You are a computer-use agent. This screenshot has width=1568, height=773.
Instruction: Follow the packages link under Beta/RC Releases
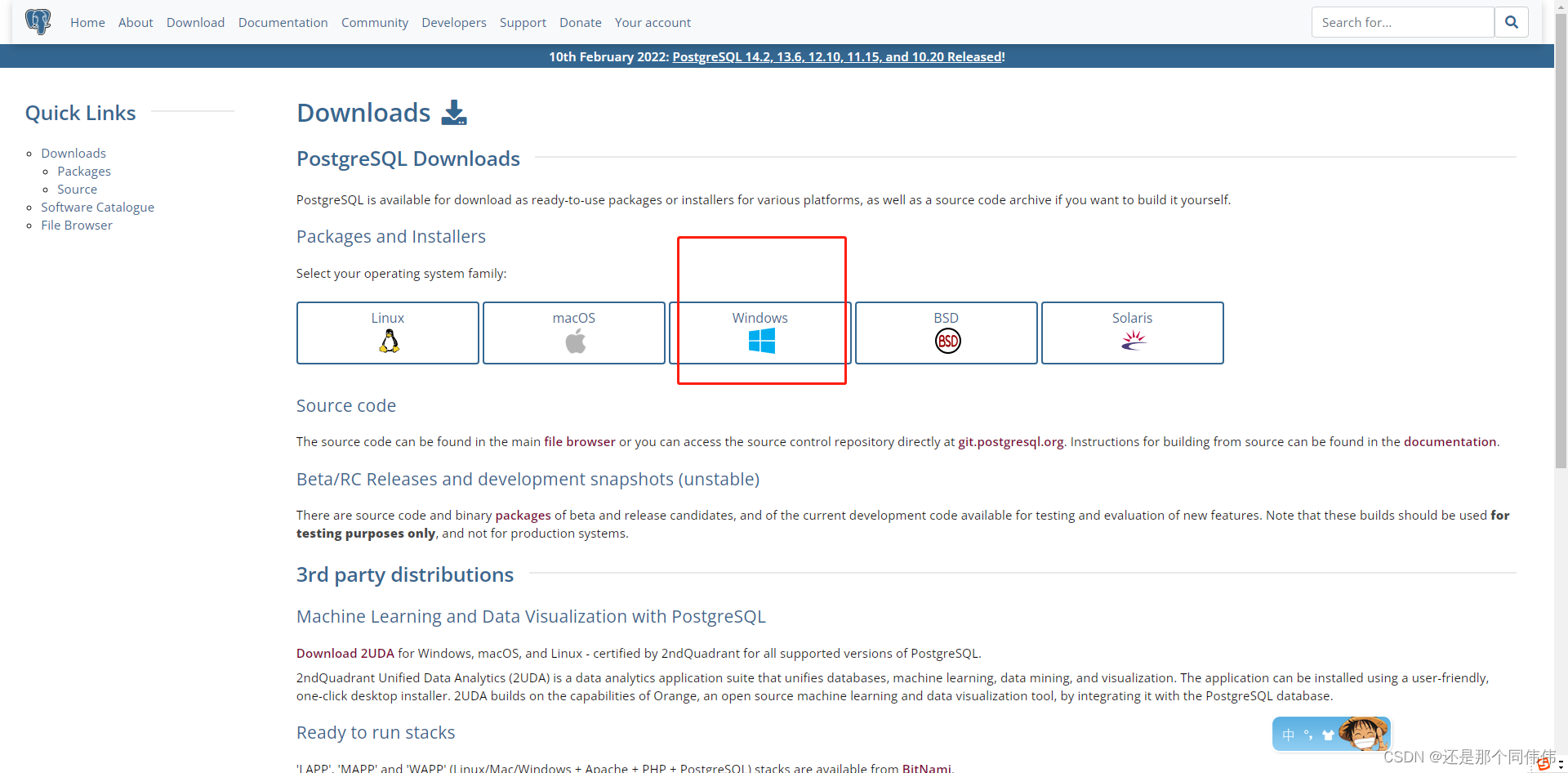[x=523, y=515]
